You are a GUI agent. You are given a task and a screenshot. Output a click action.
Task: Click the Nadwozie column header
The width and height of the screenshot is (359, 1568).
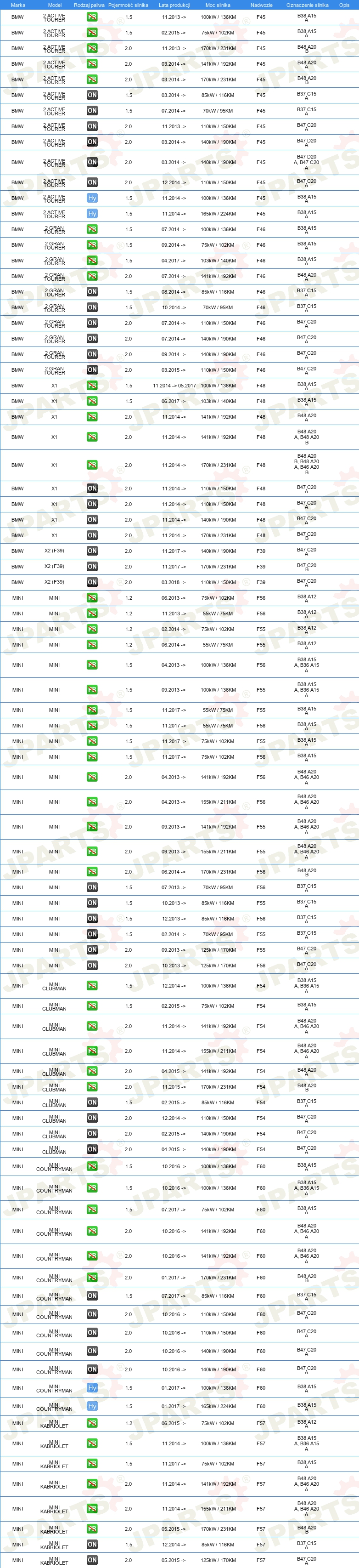click(x=261, y=5)
